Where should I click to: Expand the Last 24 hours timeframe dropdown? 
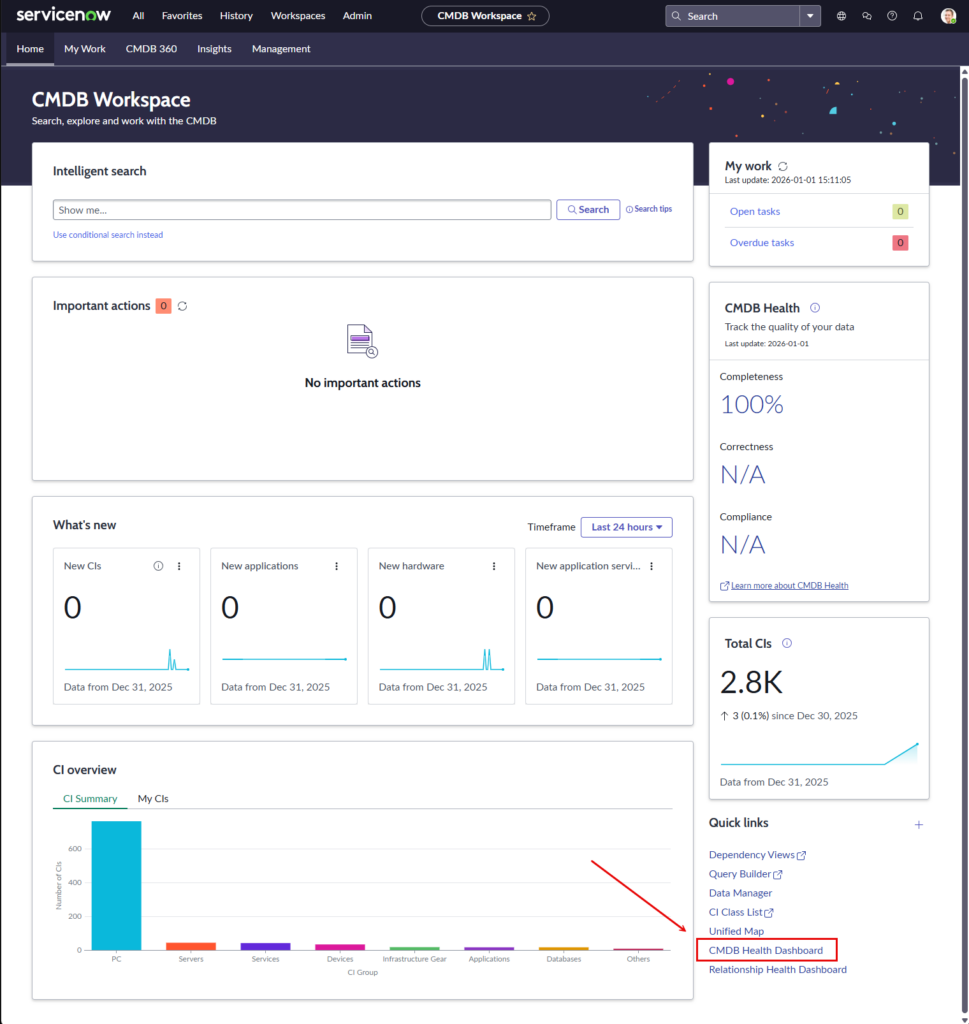pos(626,527)
